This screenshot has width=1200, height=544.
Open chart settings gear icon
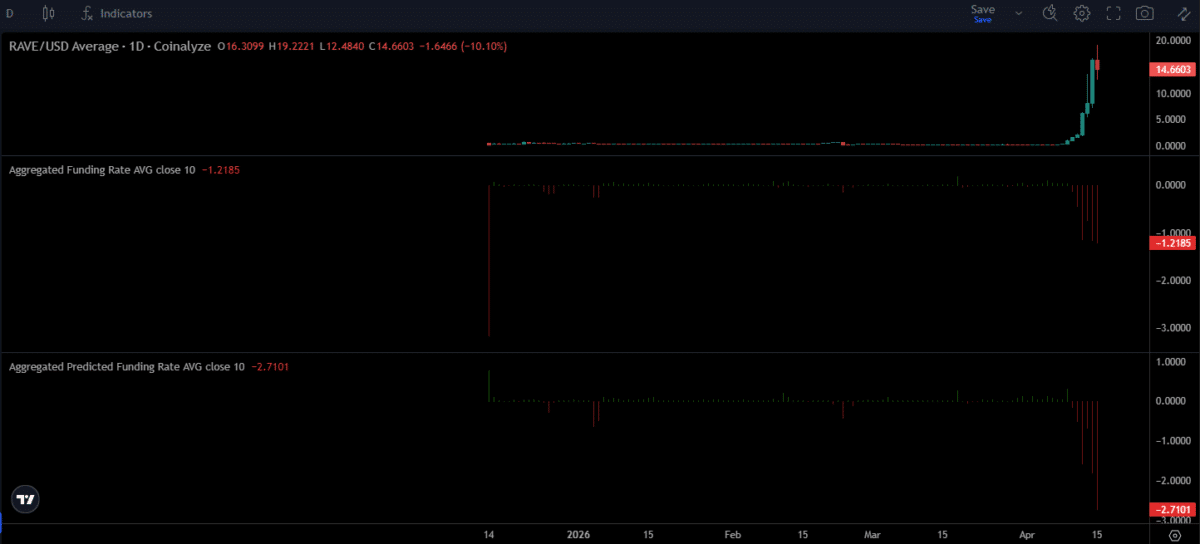pyautogui.click(x=1082, y=14)
